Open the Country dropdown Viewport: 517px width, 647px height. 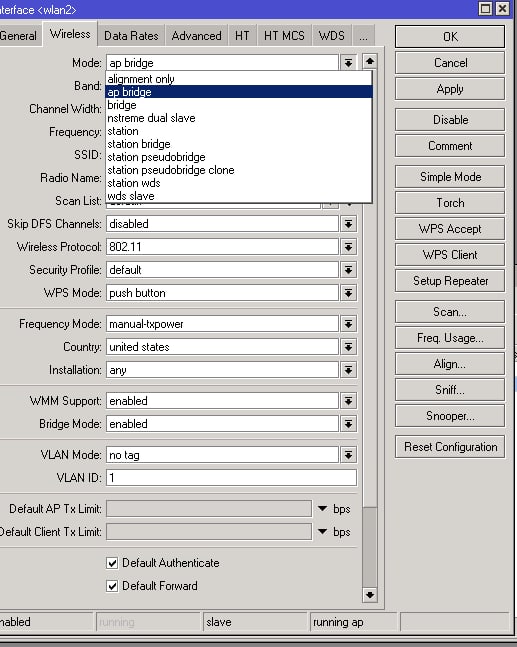point(348,347)
